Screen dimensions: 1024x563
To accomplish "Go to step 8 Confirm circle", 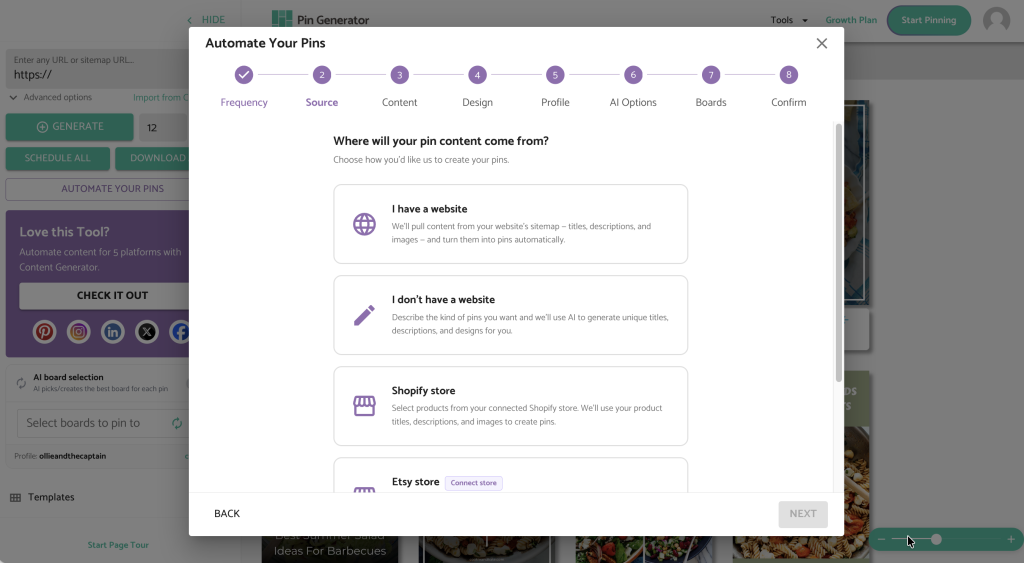I will coord(788,75).
